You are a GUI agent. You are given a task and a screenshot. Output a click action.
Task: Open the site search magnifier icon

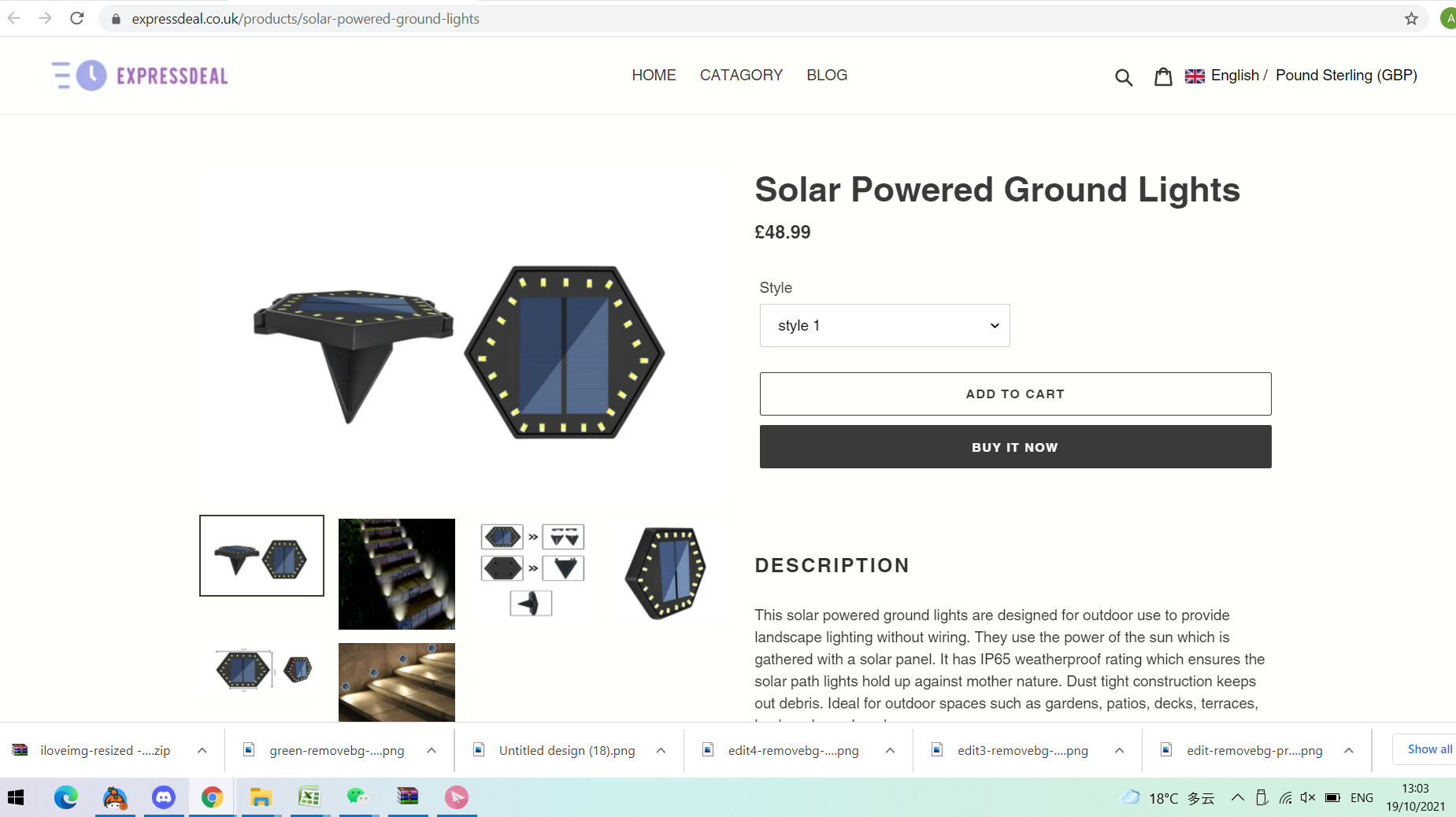[1124, 77]
